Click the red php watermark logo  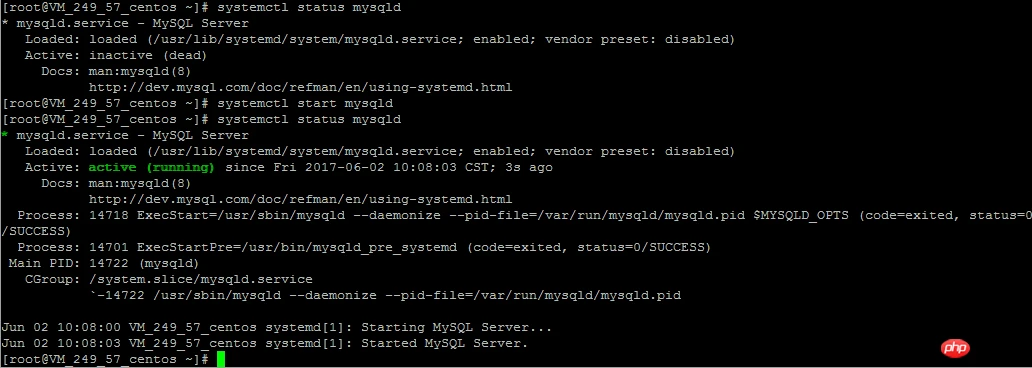pyautogui.click(x=956, y=347)
